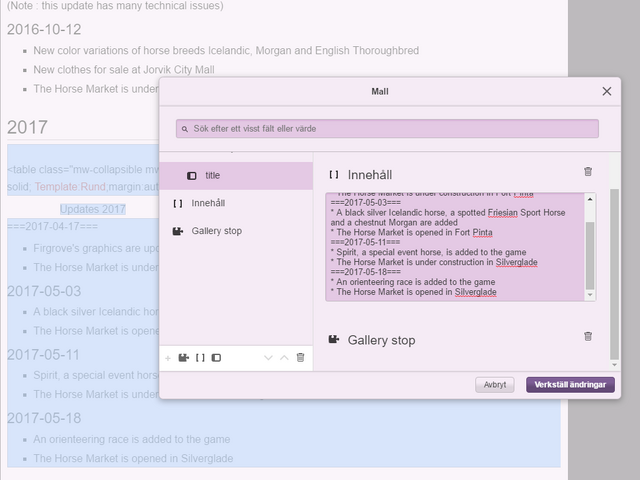Click the field search box

pyautogui.click(x=387, y=129)
